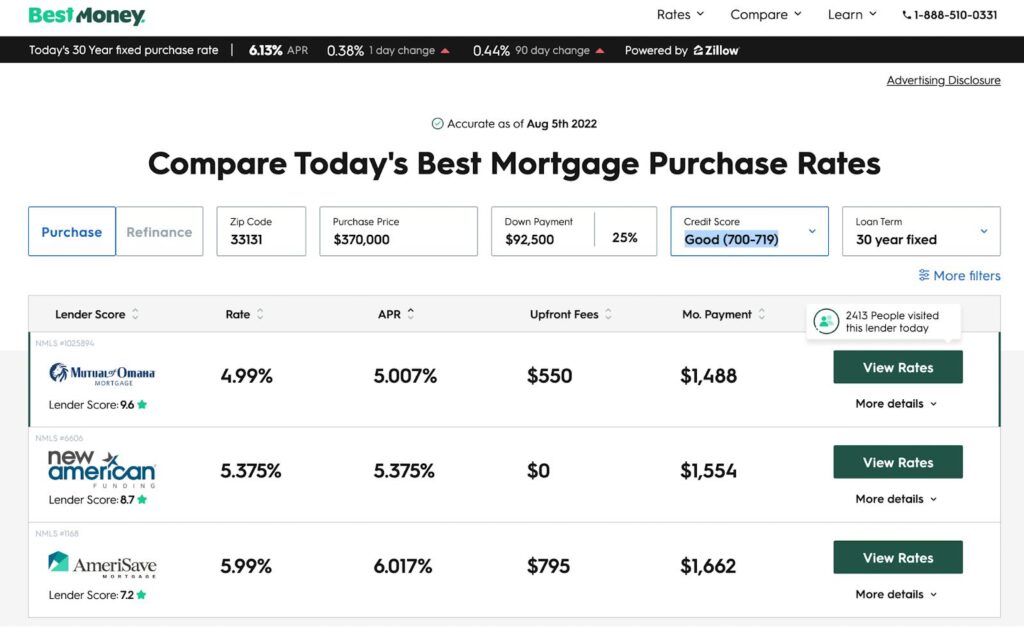Open the Advertising Disclosure link

coord(943,80)
